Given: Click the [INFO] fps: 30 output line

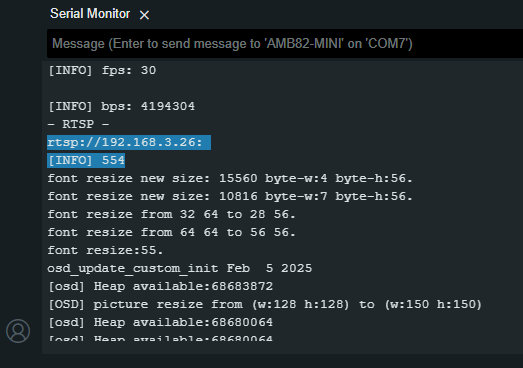Looking at the screenshot, I should [102, 70].
